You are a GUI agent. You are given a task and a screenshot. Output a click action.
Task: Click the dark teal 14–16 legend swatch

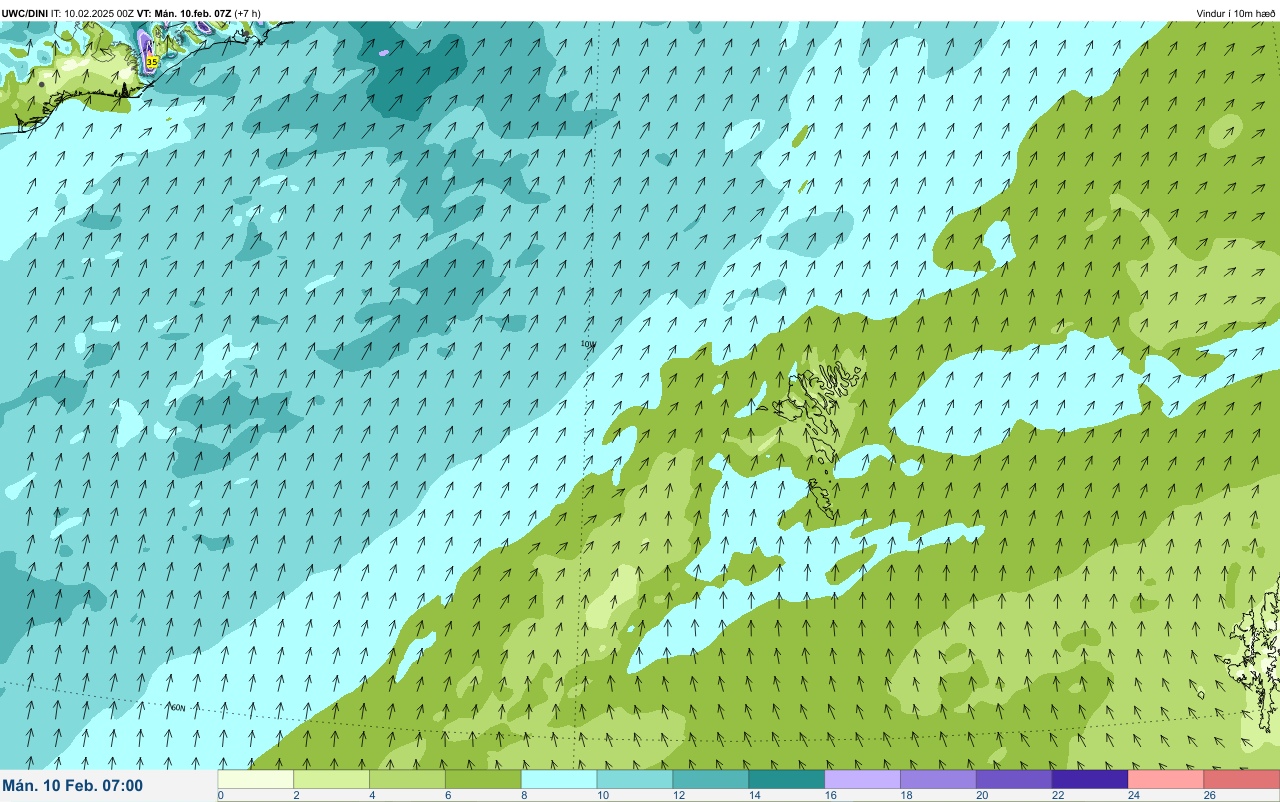pos(787,779)
